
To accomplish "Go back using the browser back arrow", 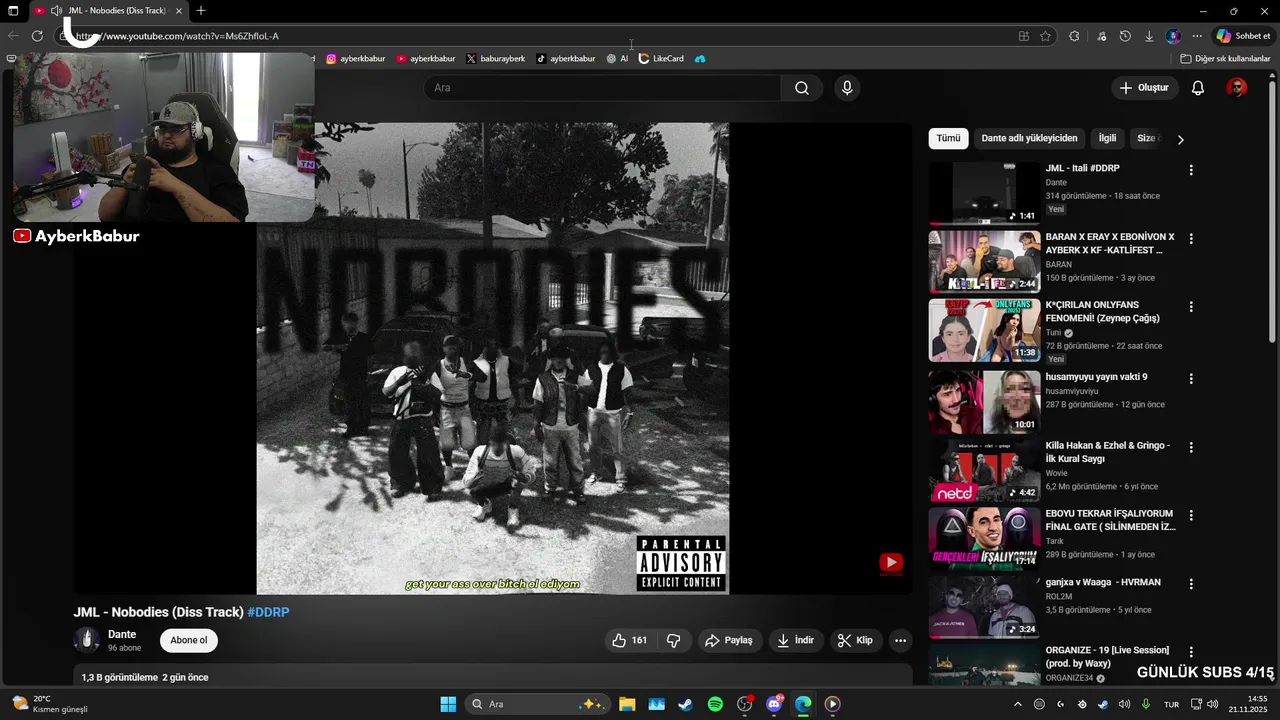I will click(13, 36).
